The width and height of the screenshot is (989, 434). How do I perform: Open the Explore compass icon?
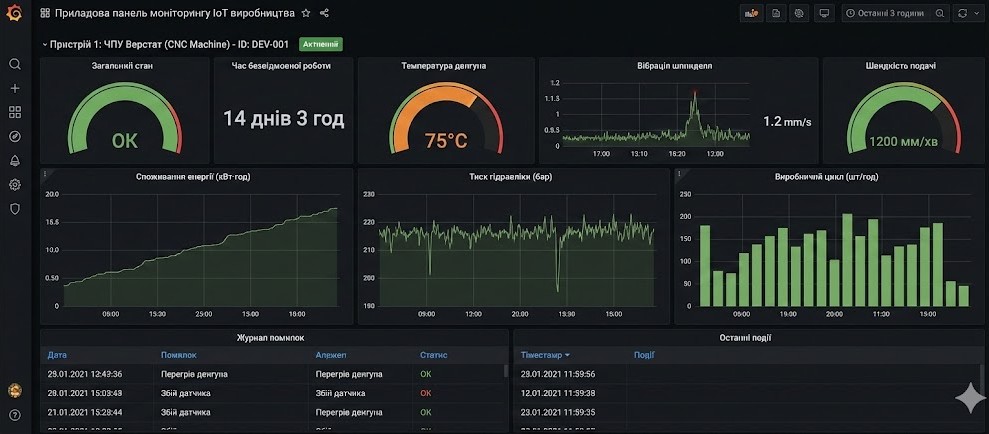coord(14,136)
